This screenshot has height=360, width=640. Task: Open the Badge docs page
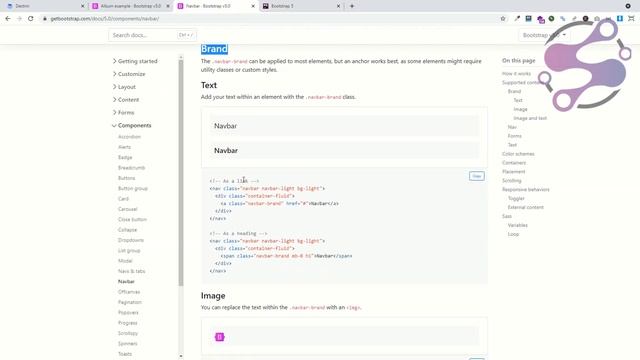[x=125, y=157]
